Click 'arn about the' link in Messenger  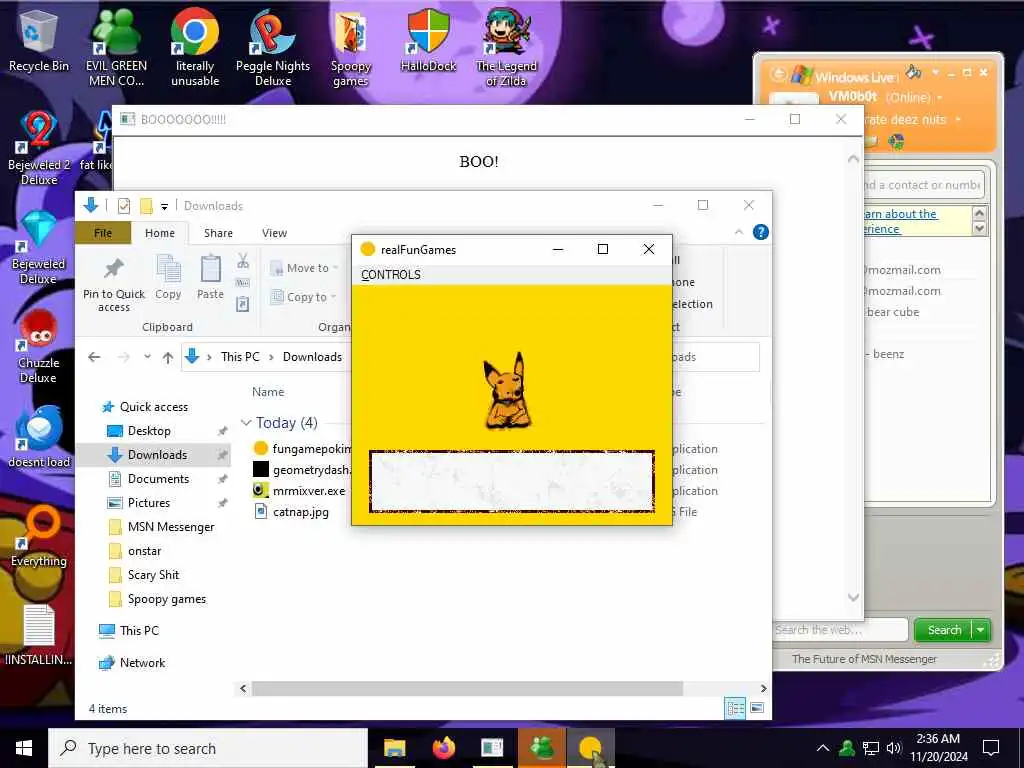(901, 214)
